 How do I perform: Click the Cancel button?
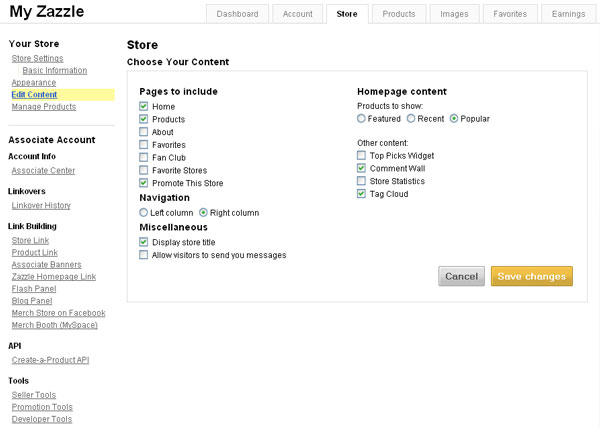coord(461,276)
